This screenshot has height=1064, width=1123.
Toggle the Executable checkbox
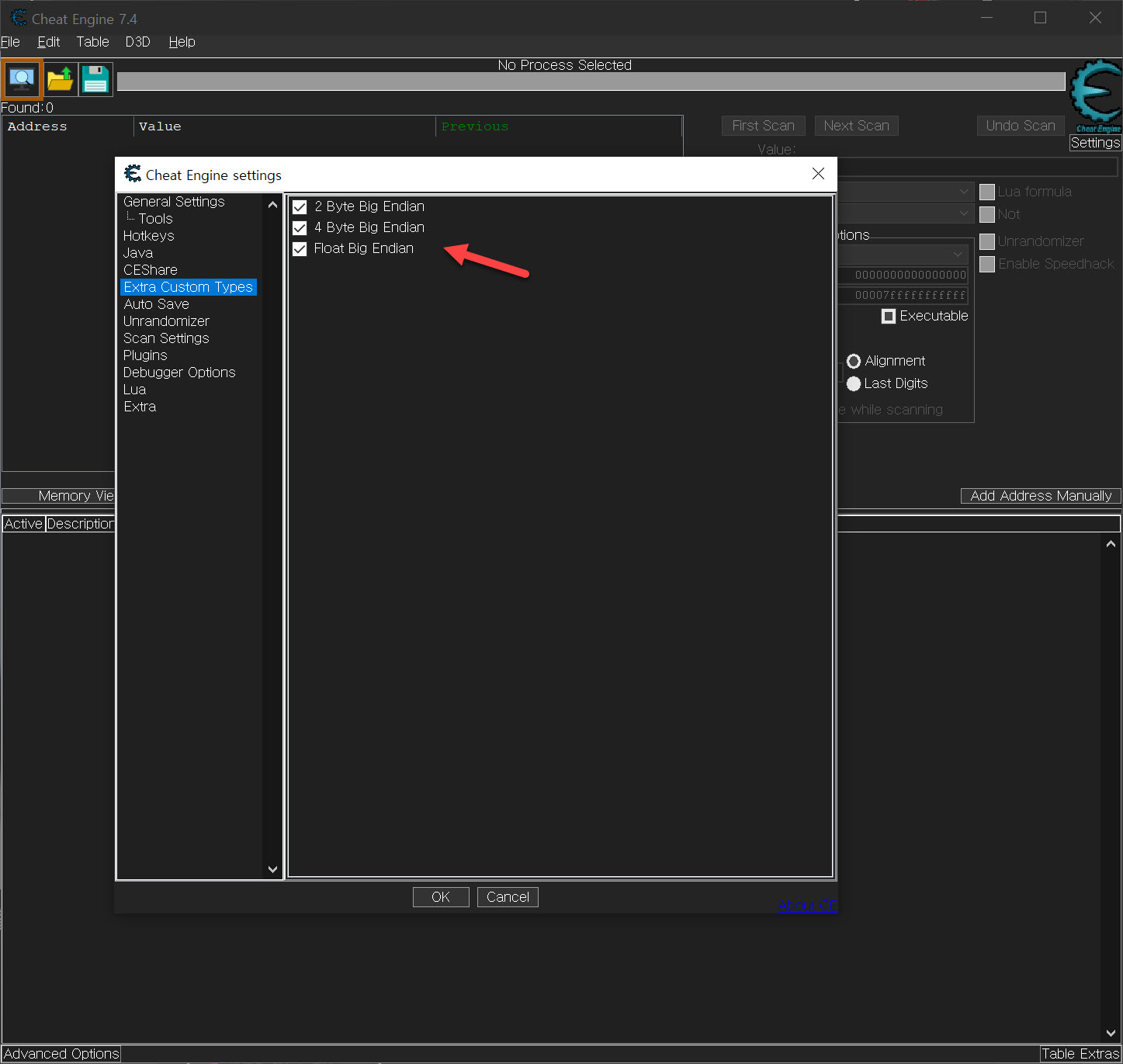889,317
